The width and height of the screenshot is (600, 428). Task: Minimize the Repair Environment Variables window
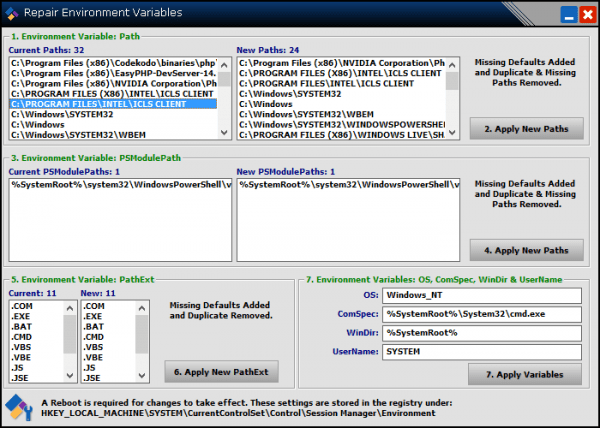(x=569, y=15)
